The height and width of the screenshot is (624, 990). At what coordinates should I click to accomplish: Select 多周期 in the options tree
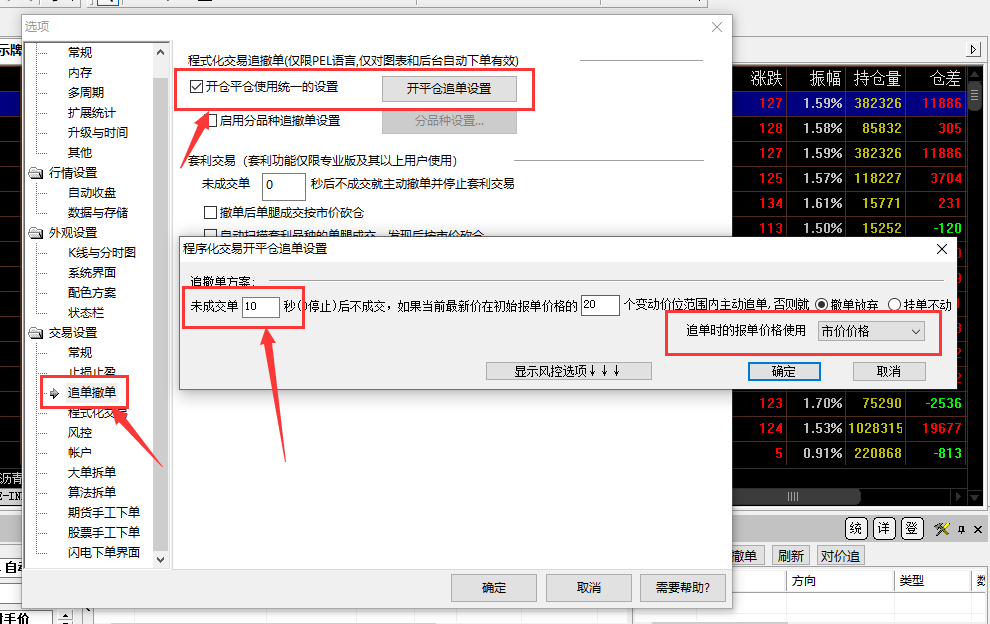point(86,93)
